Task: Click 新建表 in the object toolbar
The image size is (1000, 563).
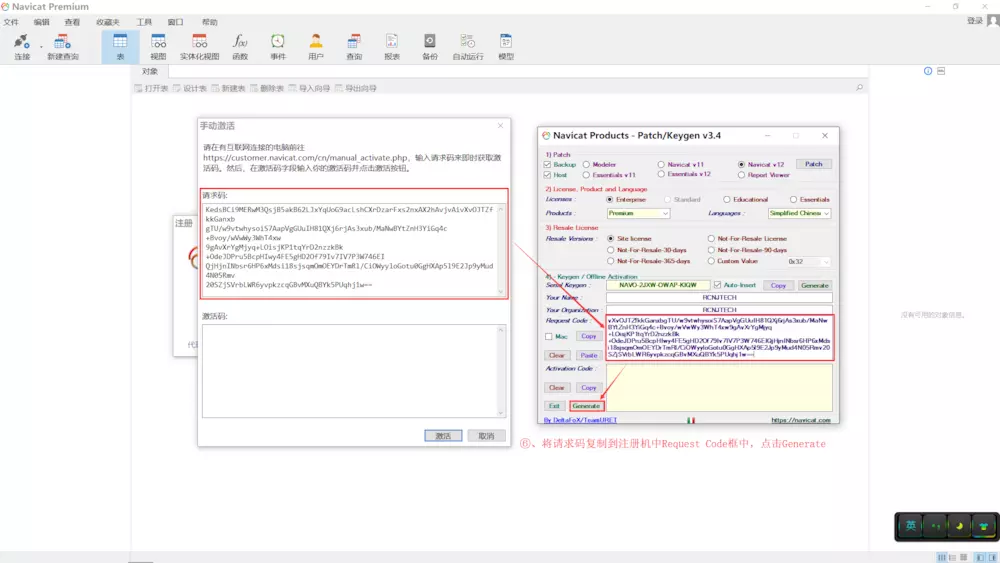Action: (228, 88)
